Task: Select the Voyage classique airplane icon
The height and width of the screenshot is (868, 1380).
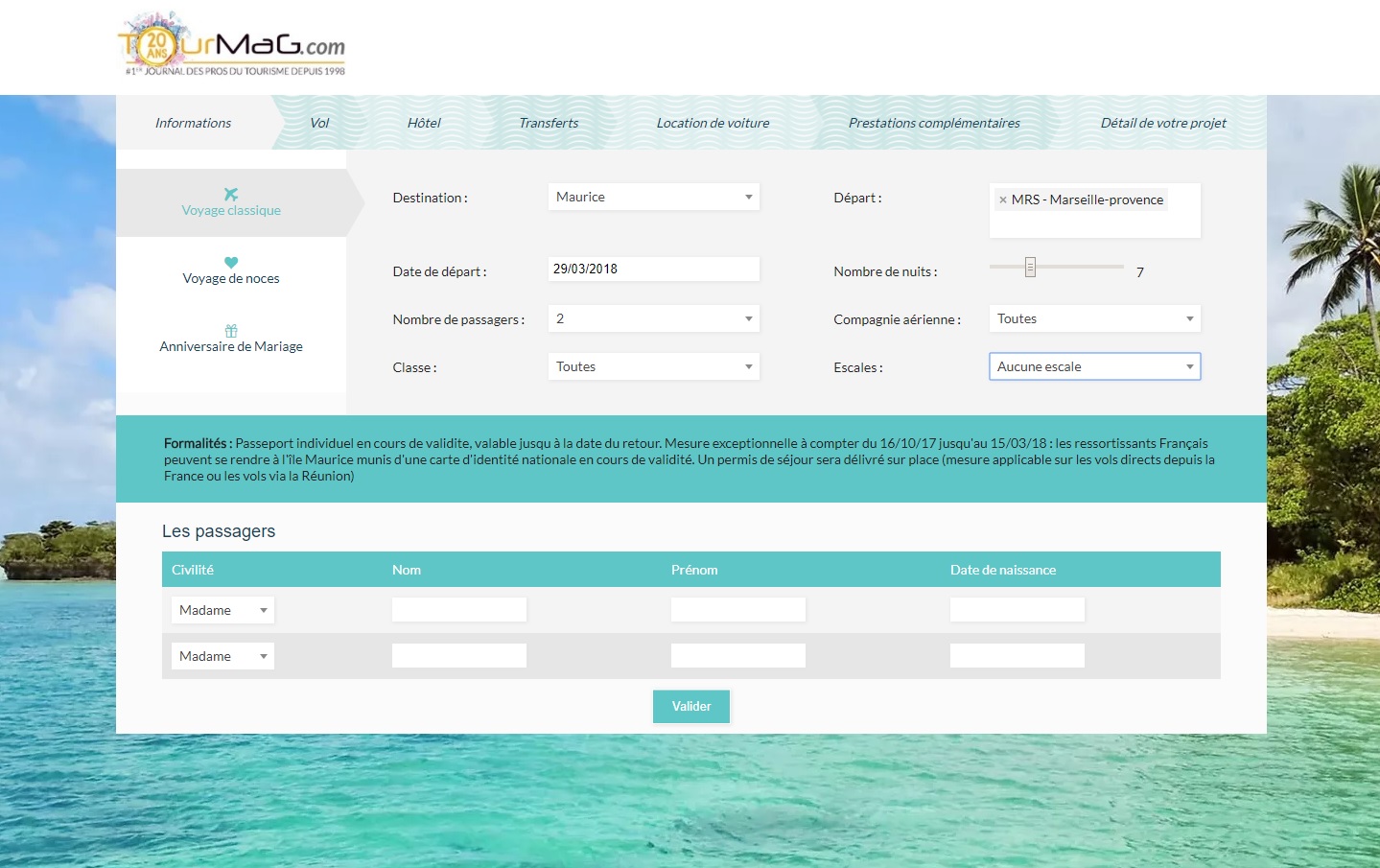Action: [x=231, y=194]
